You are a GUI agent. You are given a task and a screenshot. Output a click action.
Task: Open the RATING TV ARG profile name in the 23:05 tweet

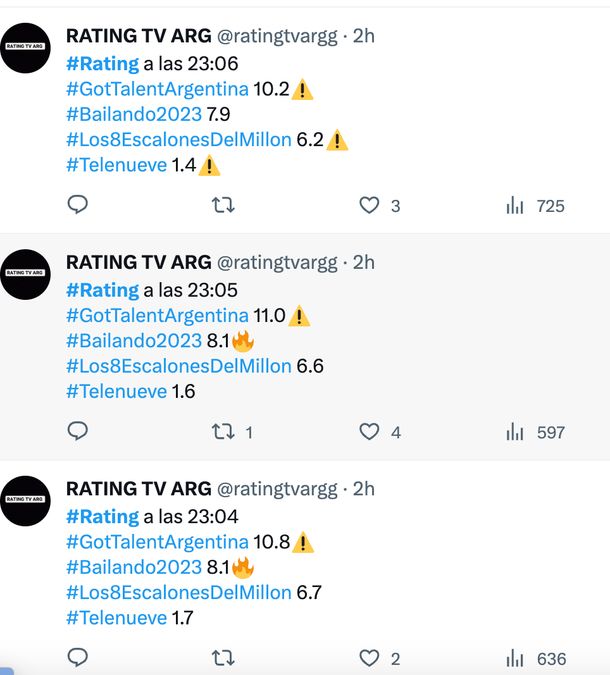pyautogui.click(x=138, y=262)
